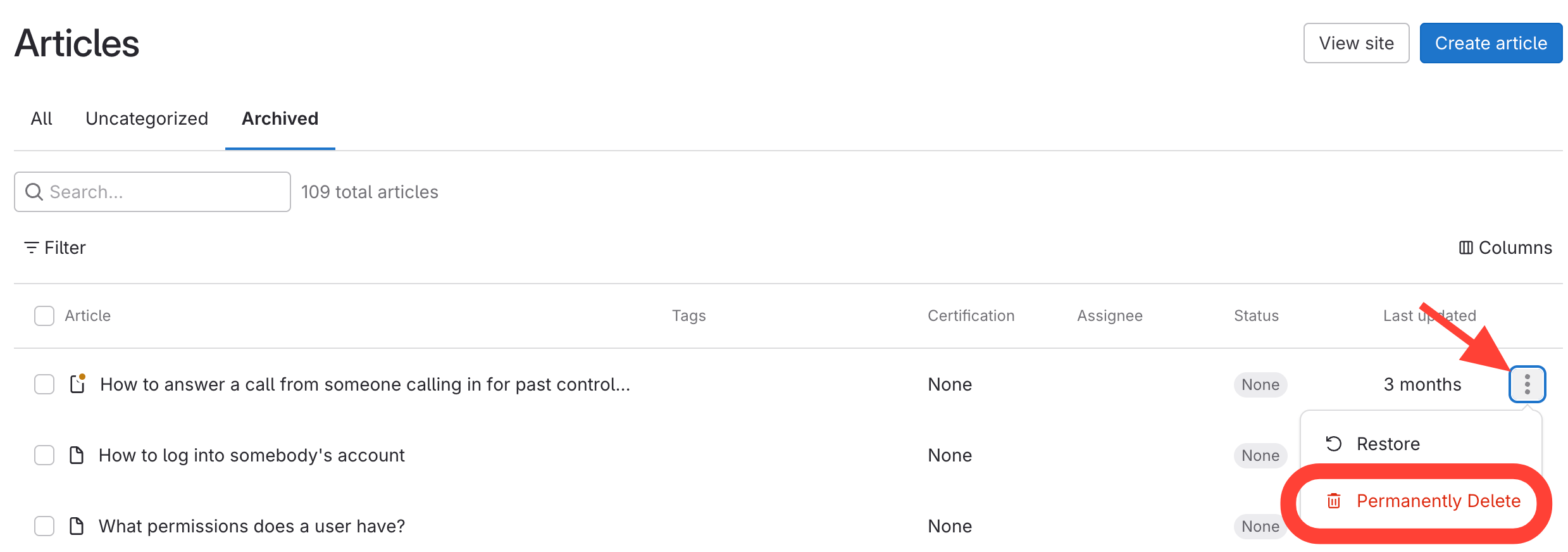Viewport: 1568px width, 552px height.
Task: Toggle the select-all Article header checkbox
Action: [44, 316]
